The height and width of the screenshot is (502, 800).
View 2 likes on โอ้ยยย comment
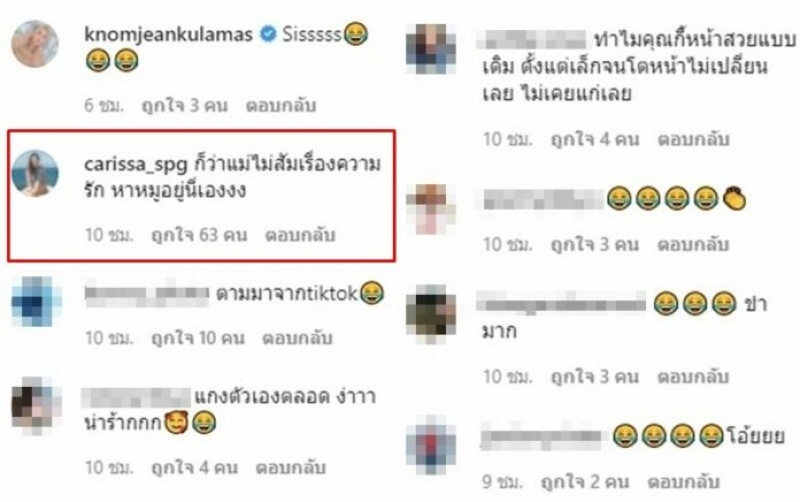click(x=585, y=482)
